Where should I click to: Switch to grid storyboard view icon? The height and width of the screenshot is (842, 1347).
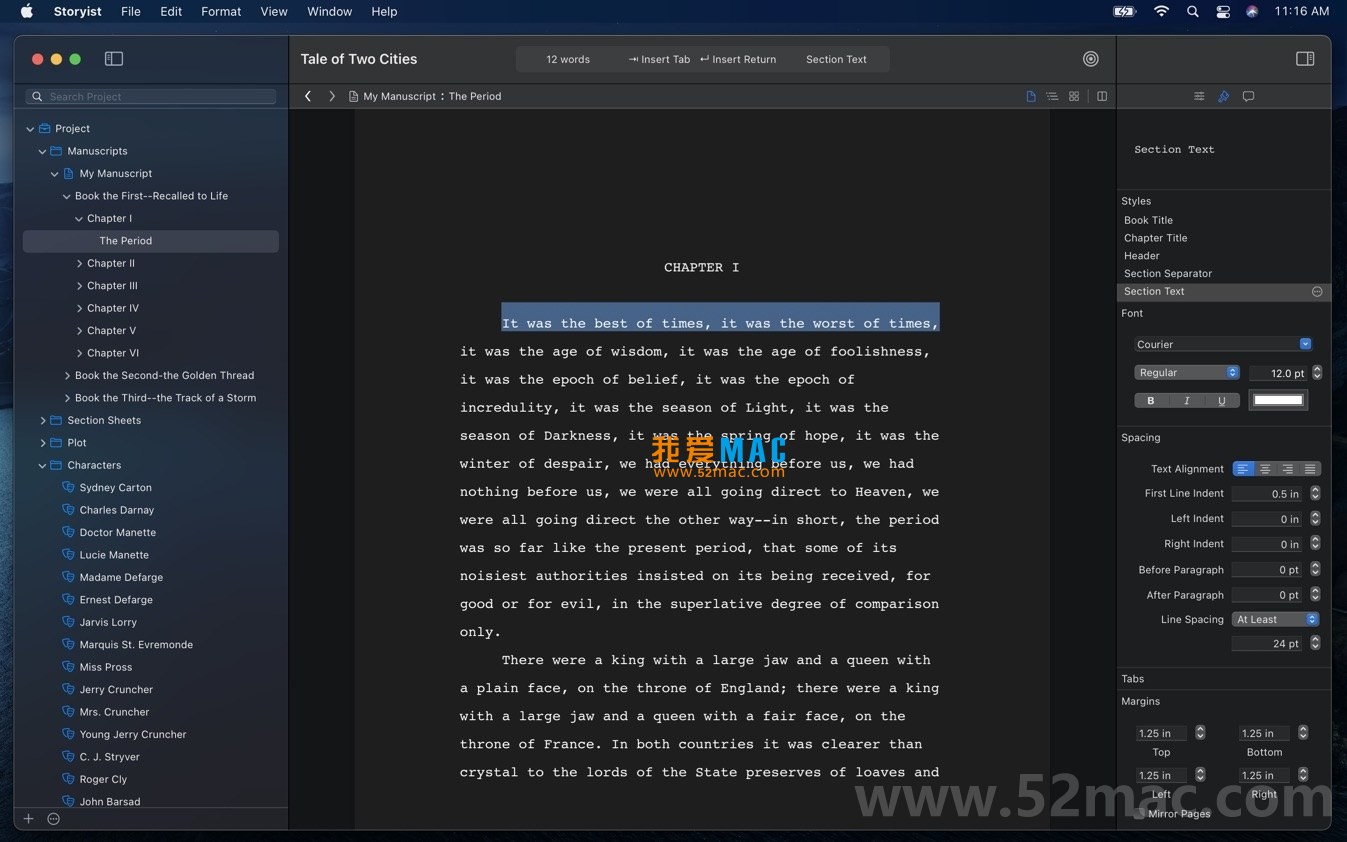click(x=1074, y=97)
